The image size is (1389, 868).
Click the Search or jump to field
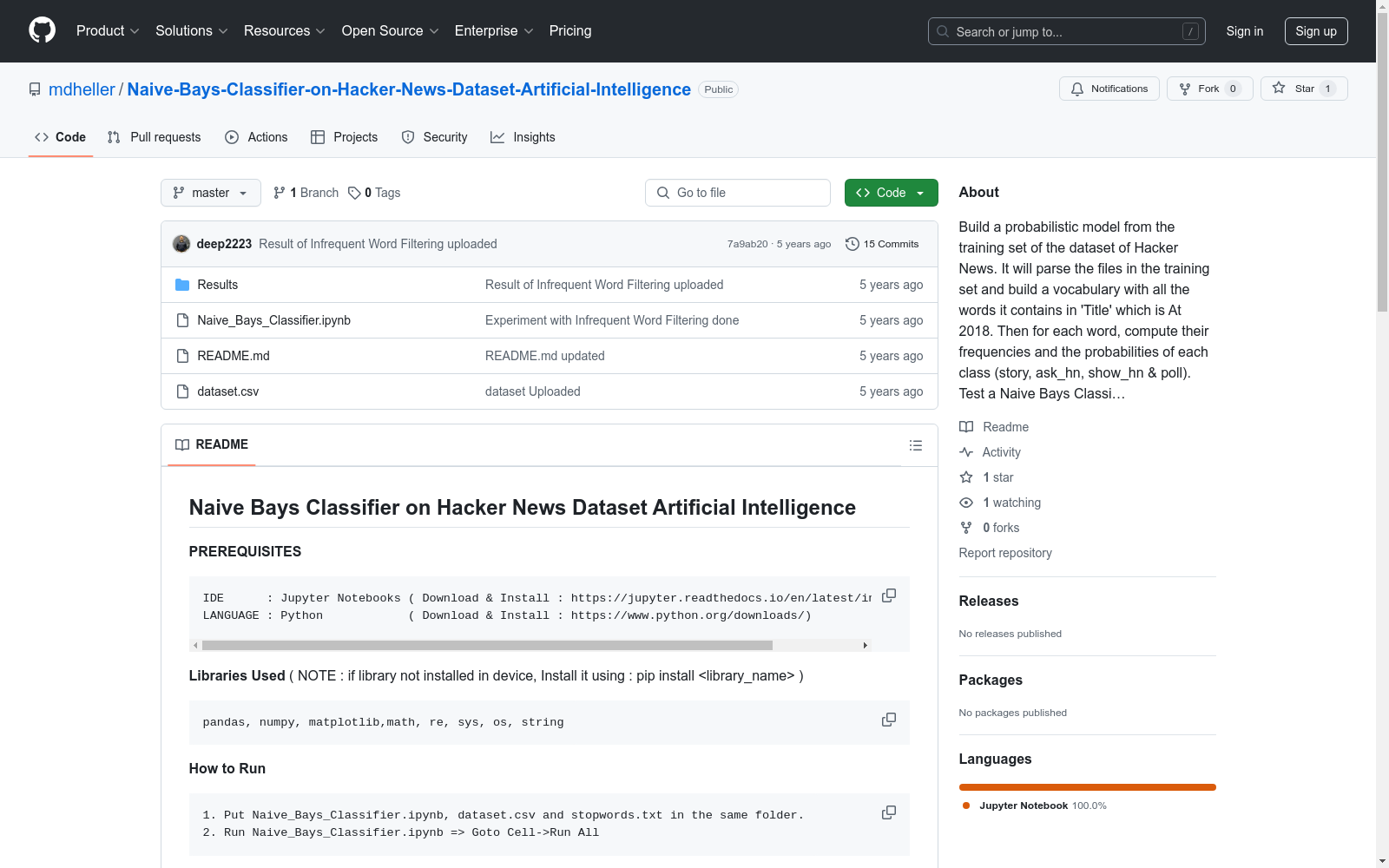pos(1067,31)
